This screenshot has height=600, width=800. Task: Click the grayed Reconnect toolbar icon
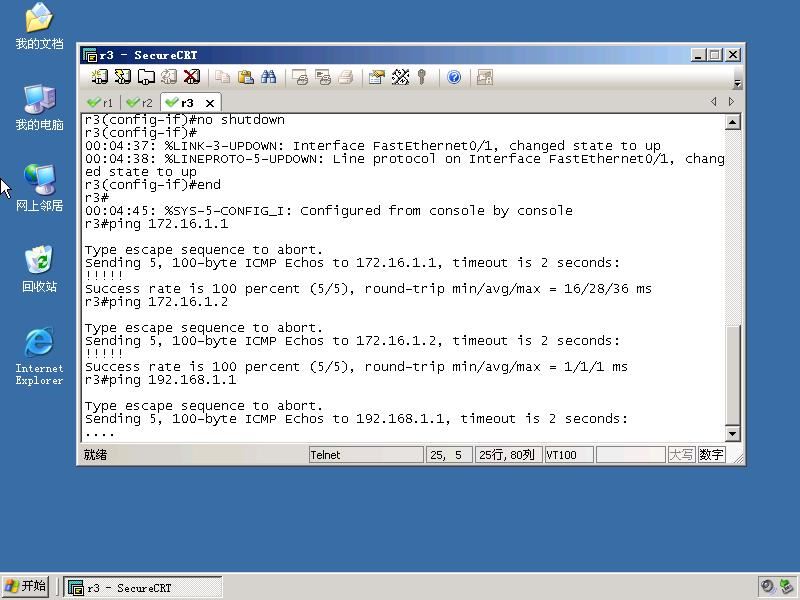point(169,77)
